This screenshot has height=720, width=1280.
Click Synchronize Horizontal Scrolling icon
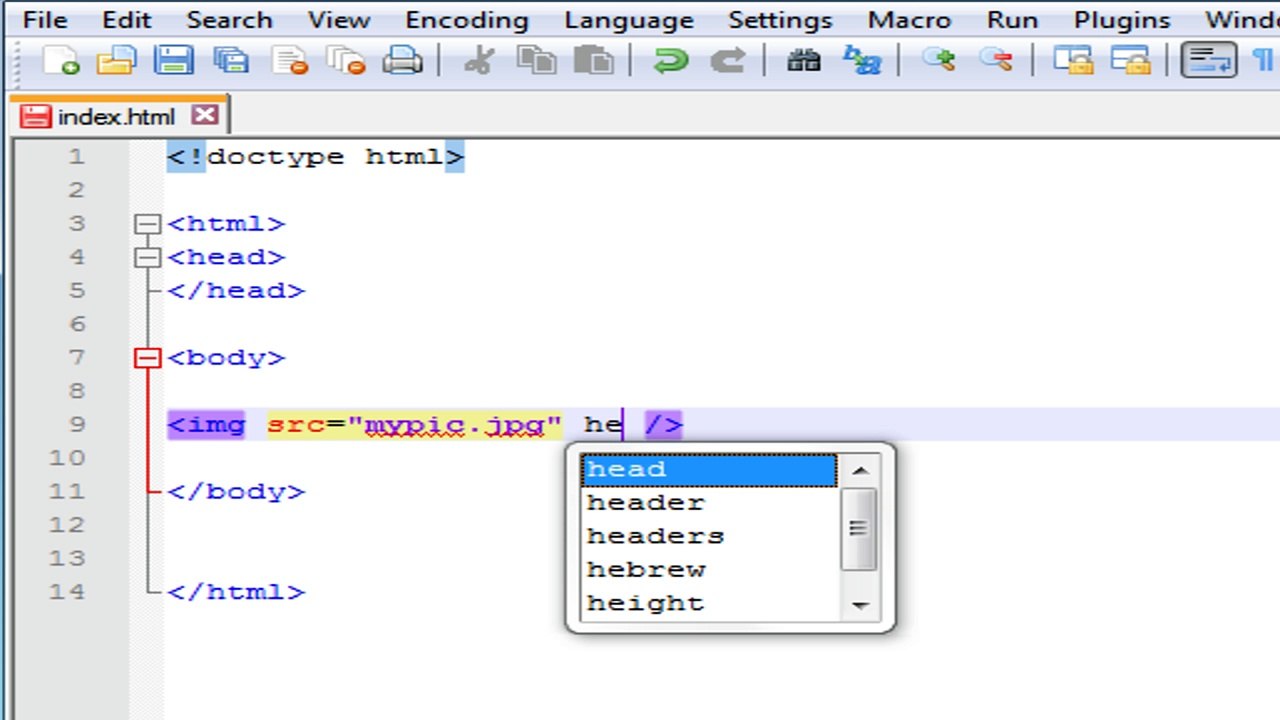pyautogui.click(x=1130, y=61)
